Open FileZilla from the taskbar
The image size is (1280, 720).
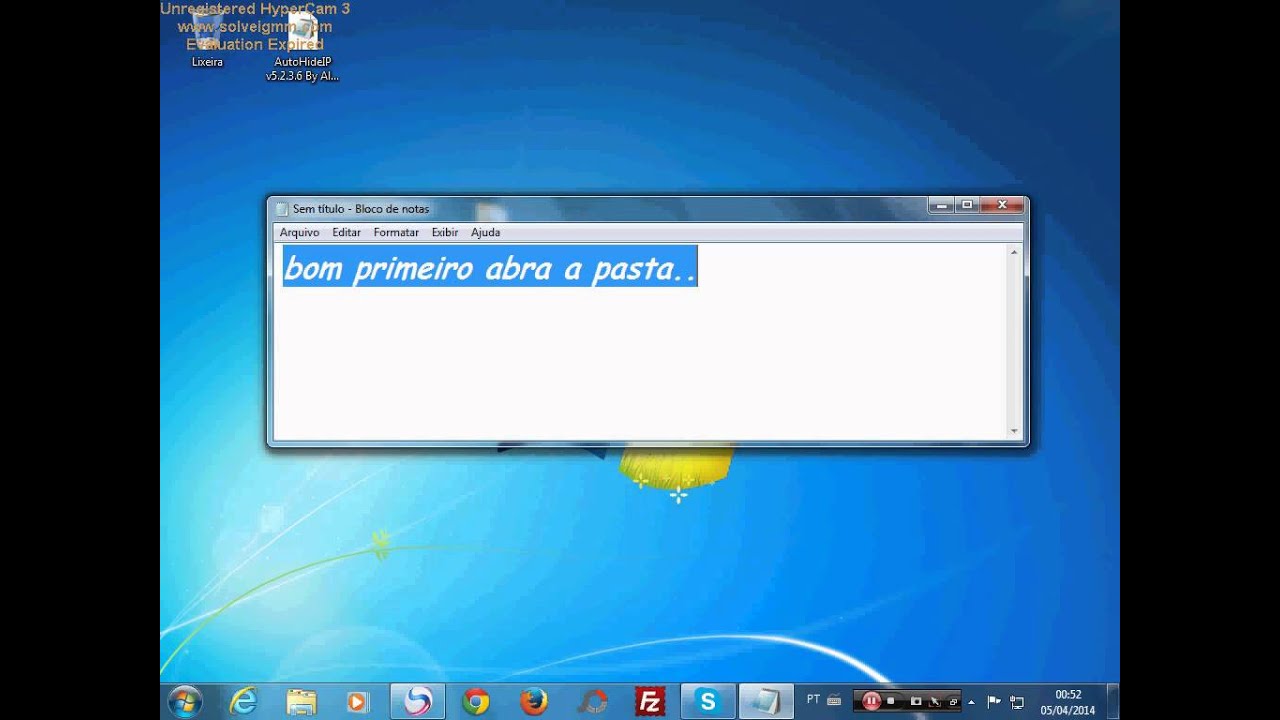tap(650, 702)
